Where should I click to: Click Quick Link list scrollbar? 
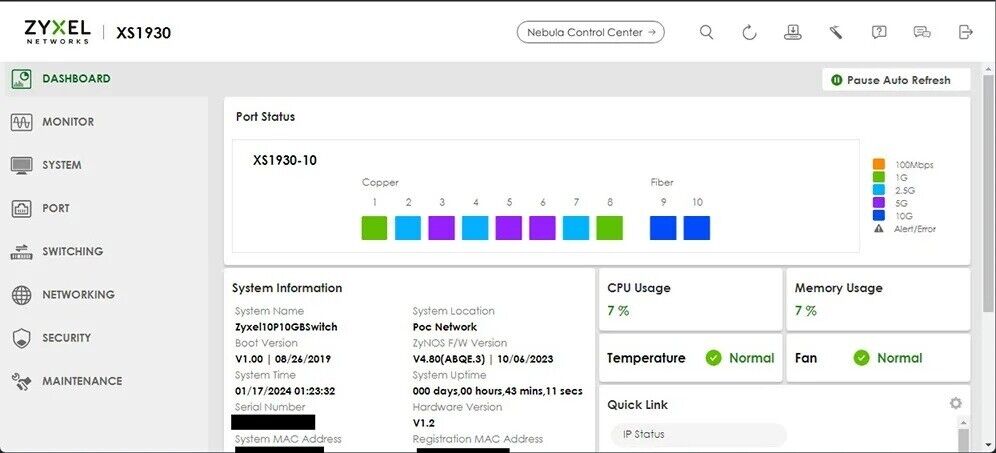tap(963, 438)
